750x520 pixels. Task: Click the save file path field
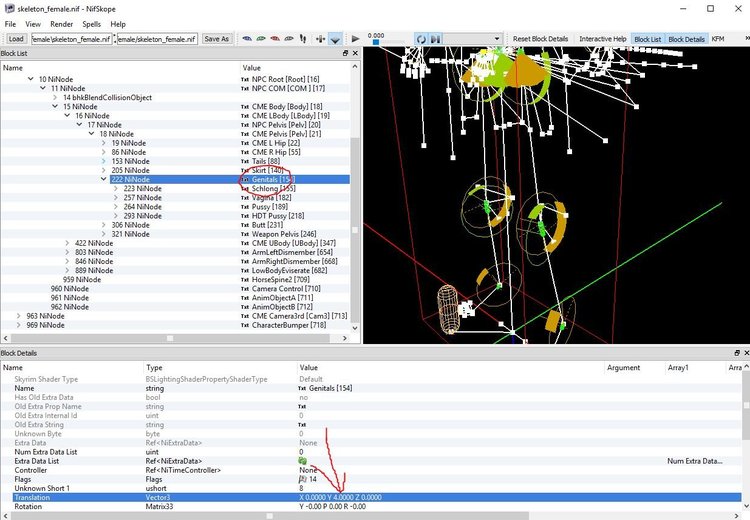tap(157, 39)
